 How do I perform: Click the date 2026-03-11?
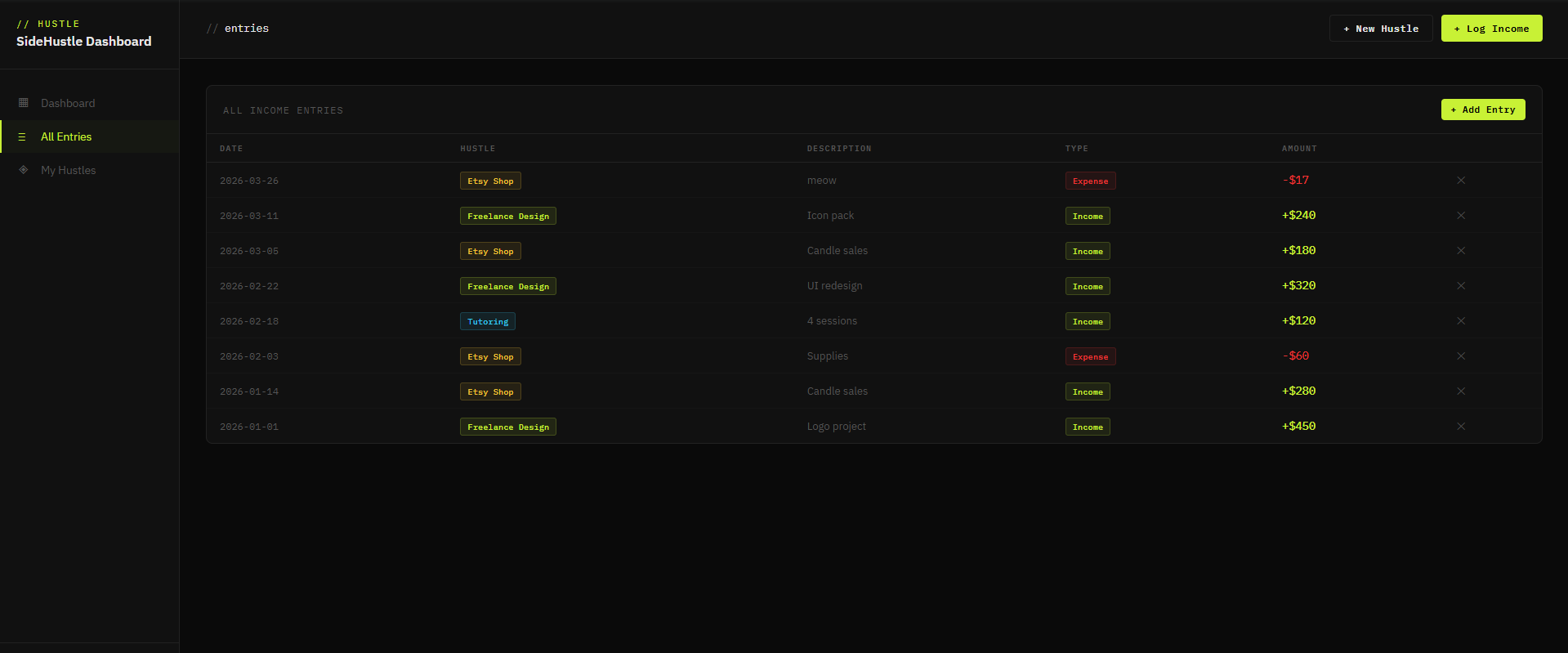(249, 216)
